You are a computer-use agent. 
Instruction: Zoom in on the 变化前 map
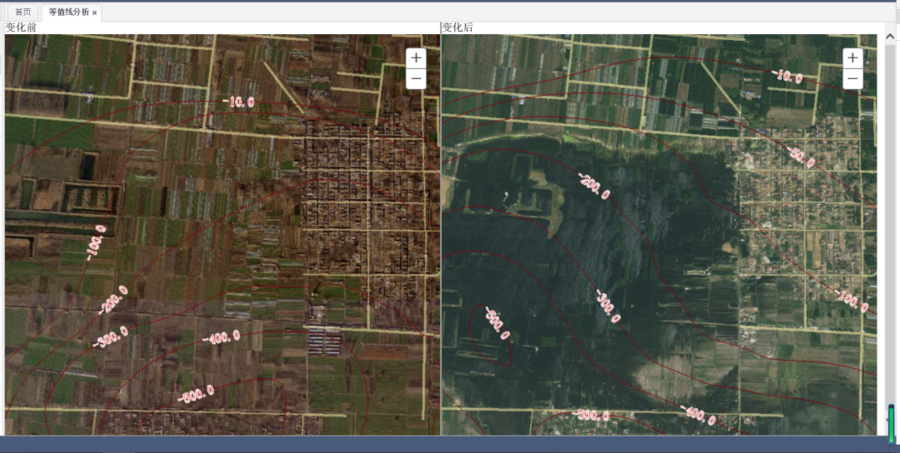coord(416,58)
